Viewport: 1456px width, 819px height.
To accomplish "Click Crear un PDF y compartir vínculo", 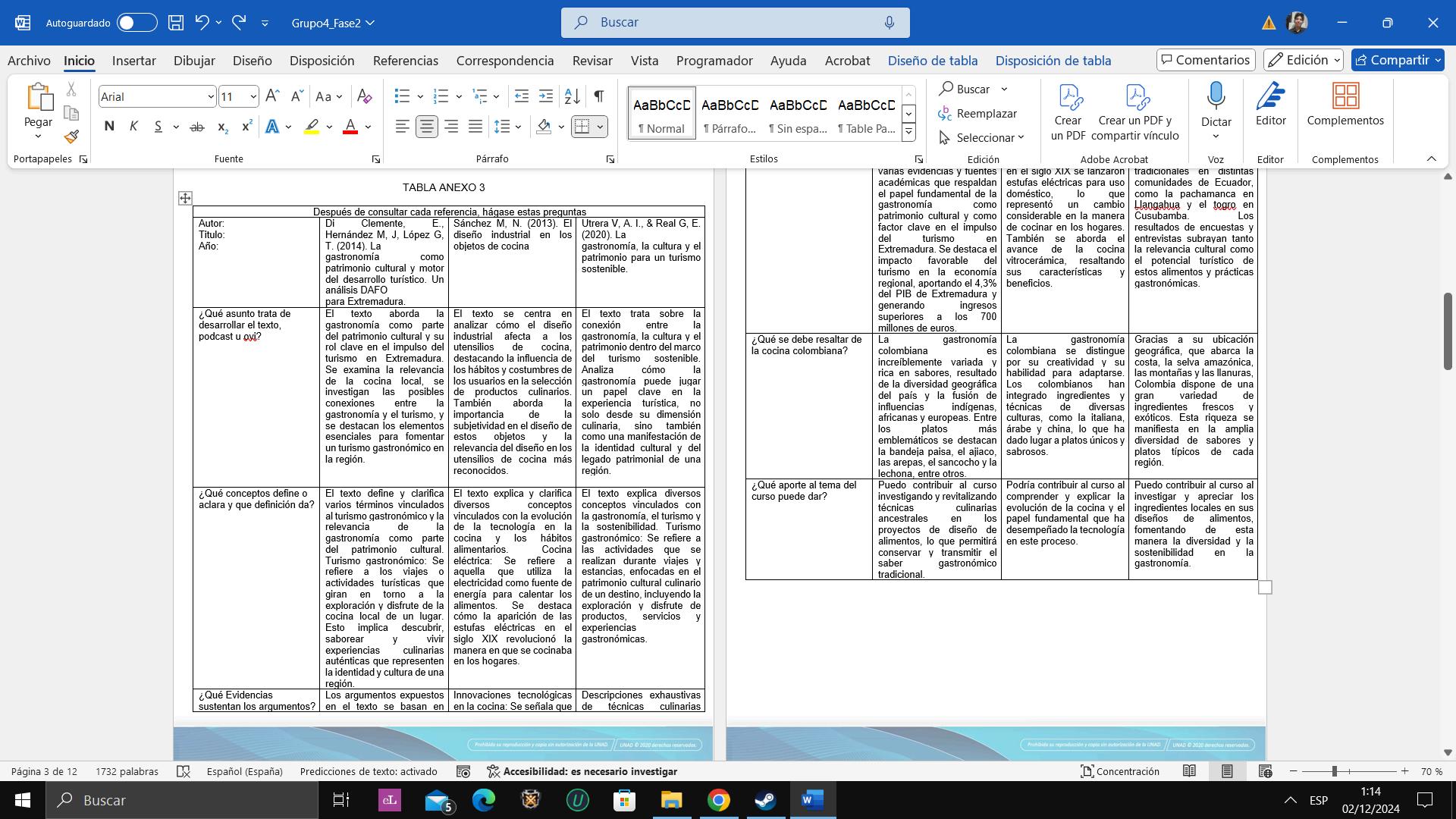I will 1135,112.
